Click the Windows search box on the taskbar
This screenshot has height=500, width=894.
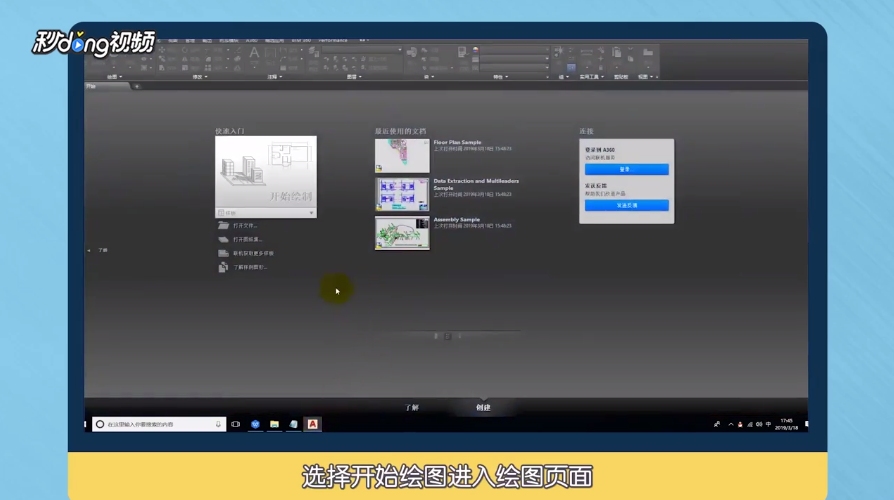click(159, 424)
